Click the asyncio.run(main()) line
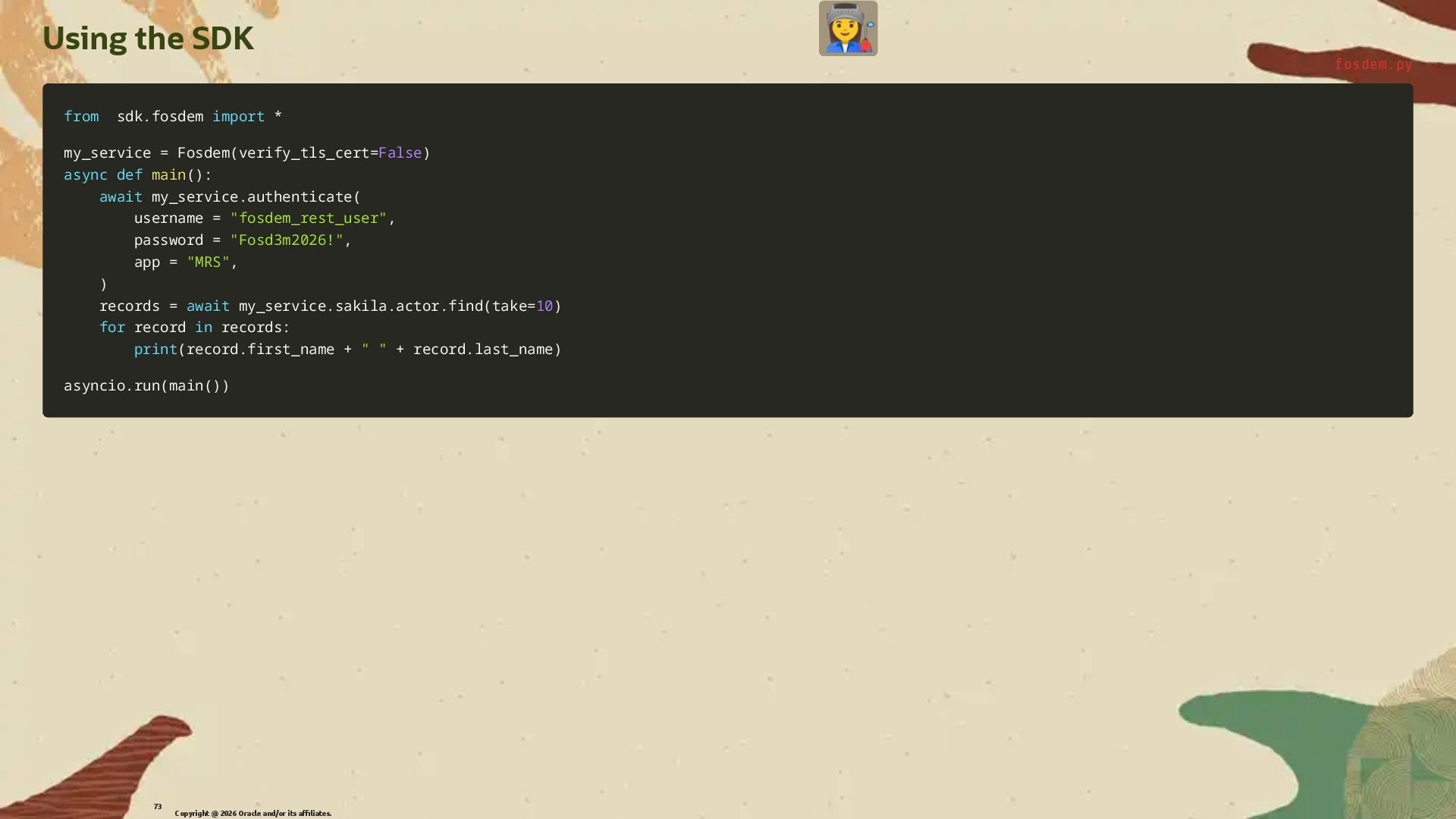1456x819 pixels. [x=146, y=386]
